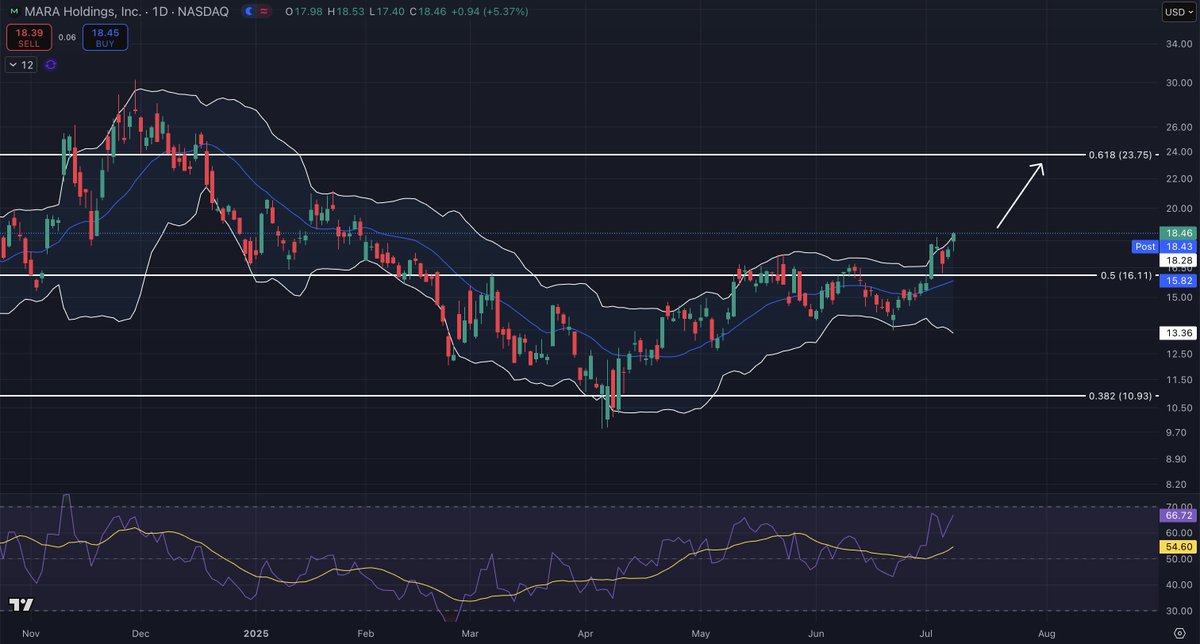This screenshot has width=1200, height=644.
Task: Click the red data status icon
Action: pos(263,12)
